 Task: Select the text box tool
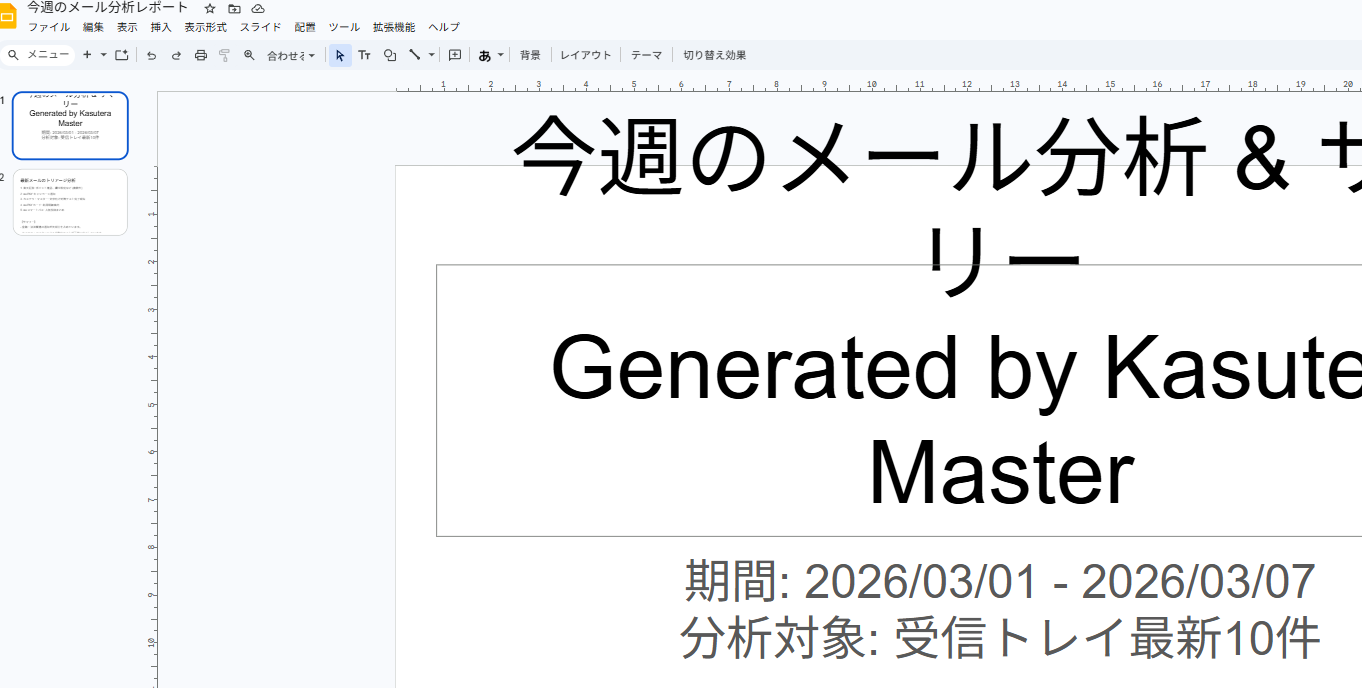pyautogui.click(x=365, y=55)
